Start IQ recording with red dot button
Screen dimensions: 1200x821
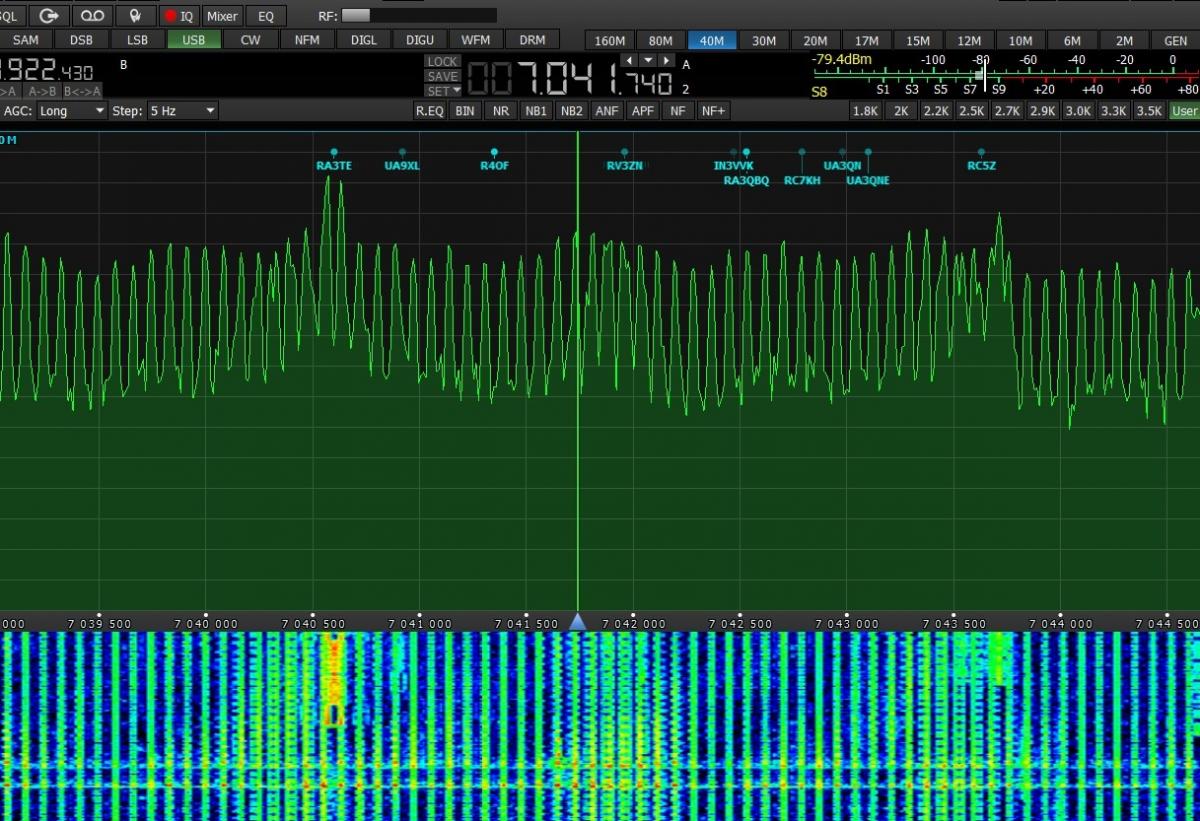tap(179, 16)
